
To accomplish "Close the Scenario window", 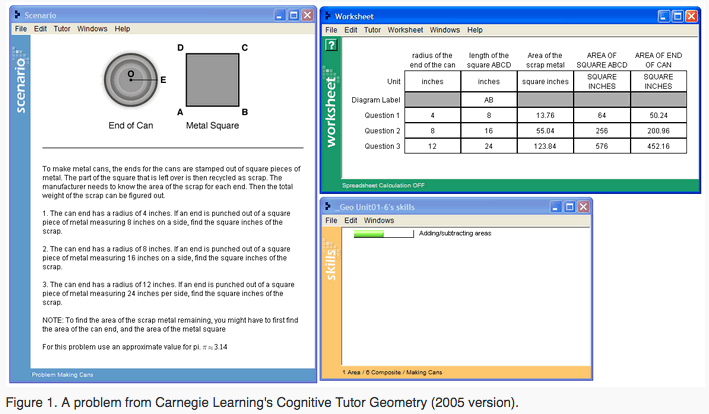I will 307,15.
